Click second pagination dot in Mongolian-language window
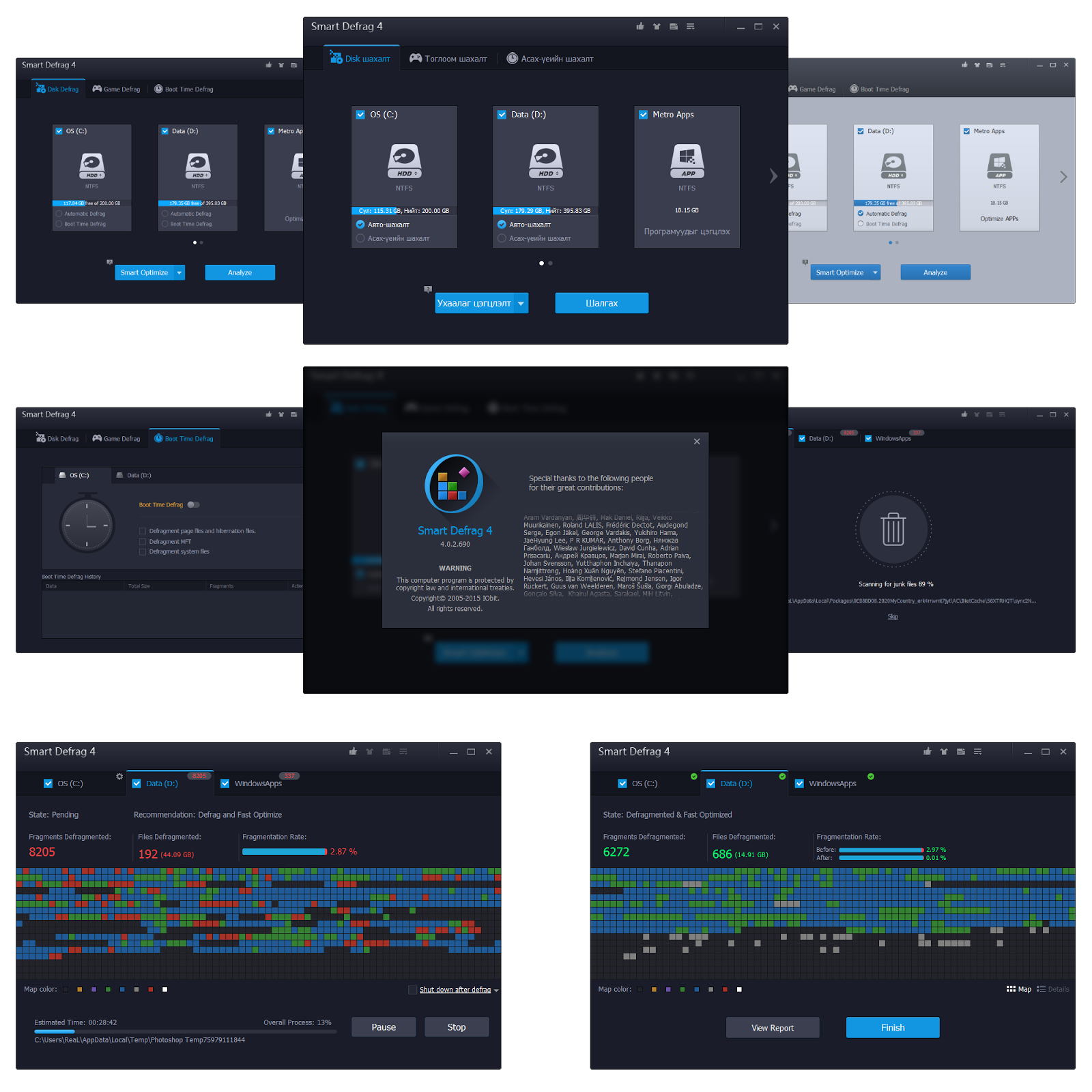The height and width of the screenshot is (1092, 1092). tap(550, 263)
